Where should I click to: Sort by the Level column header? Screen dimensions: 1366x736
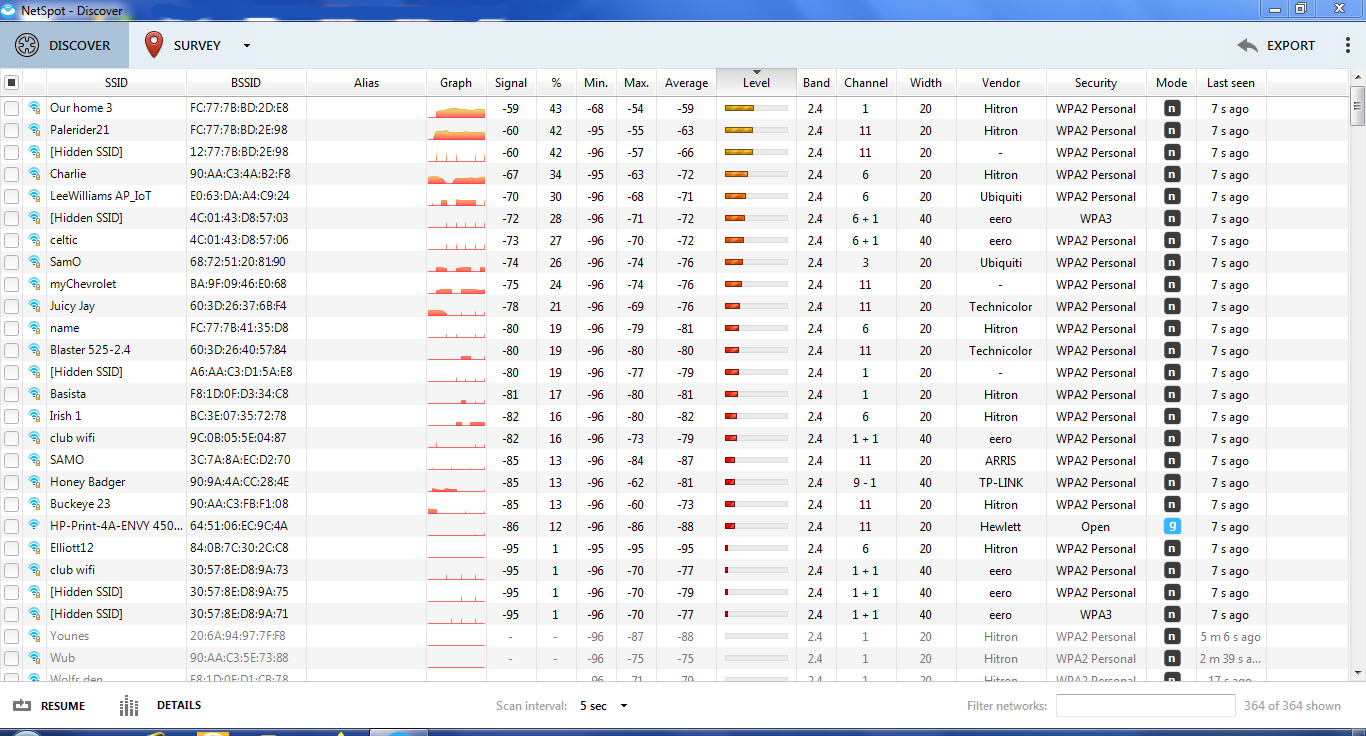pyautogui.click(x=756, y=83)
